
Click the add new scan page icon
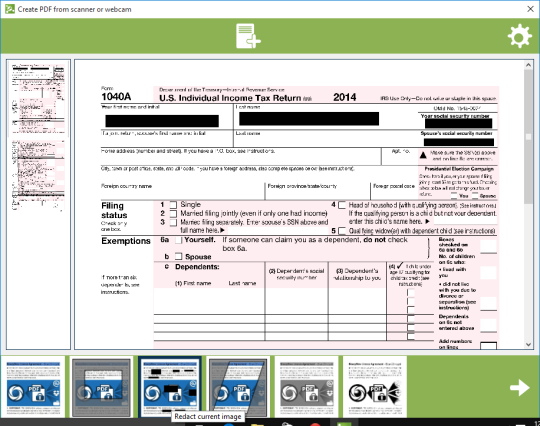coord(248,36)
